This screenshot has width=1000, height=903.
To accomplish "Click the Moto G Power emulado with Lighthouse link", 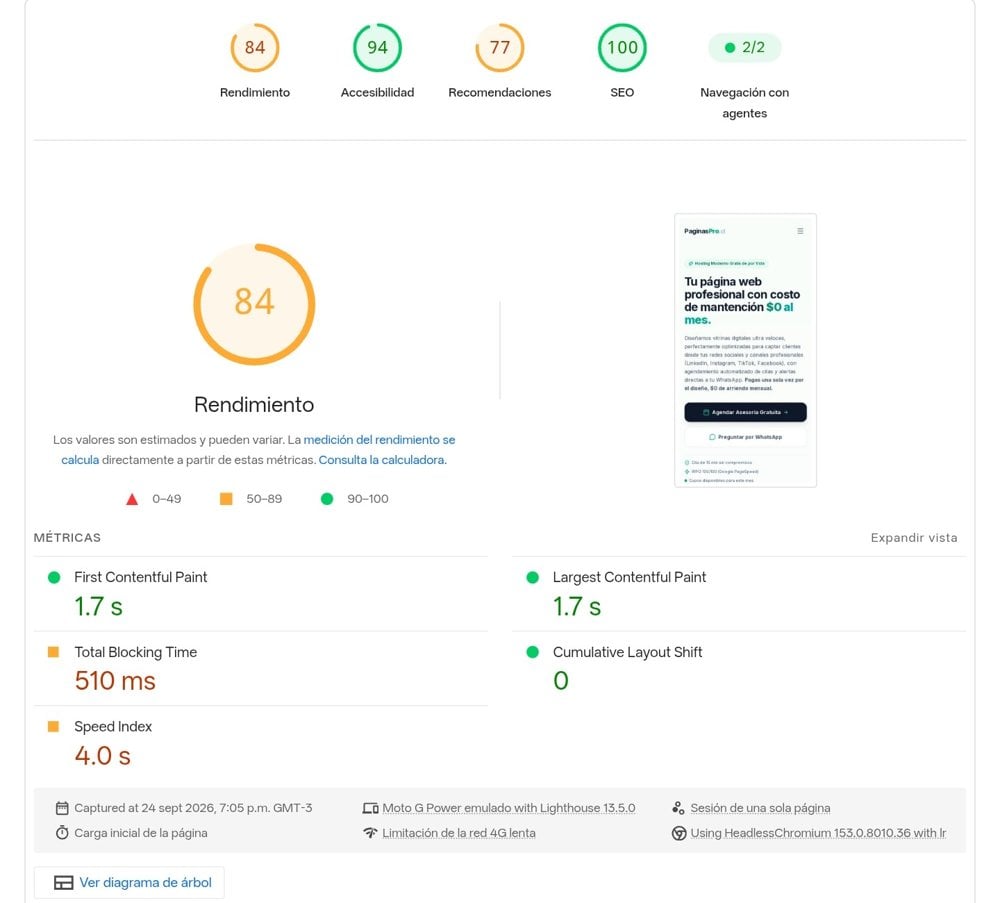I will point(509,808).
